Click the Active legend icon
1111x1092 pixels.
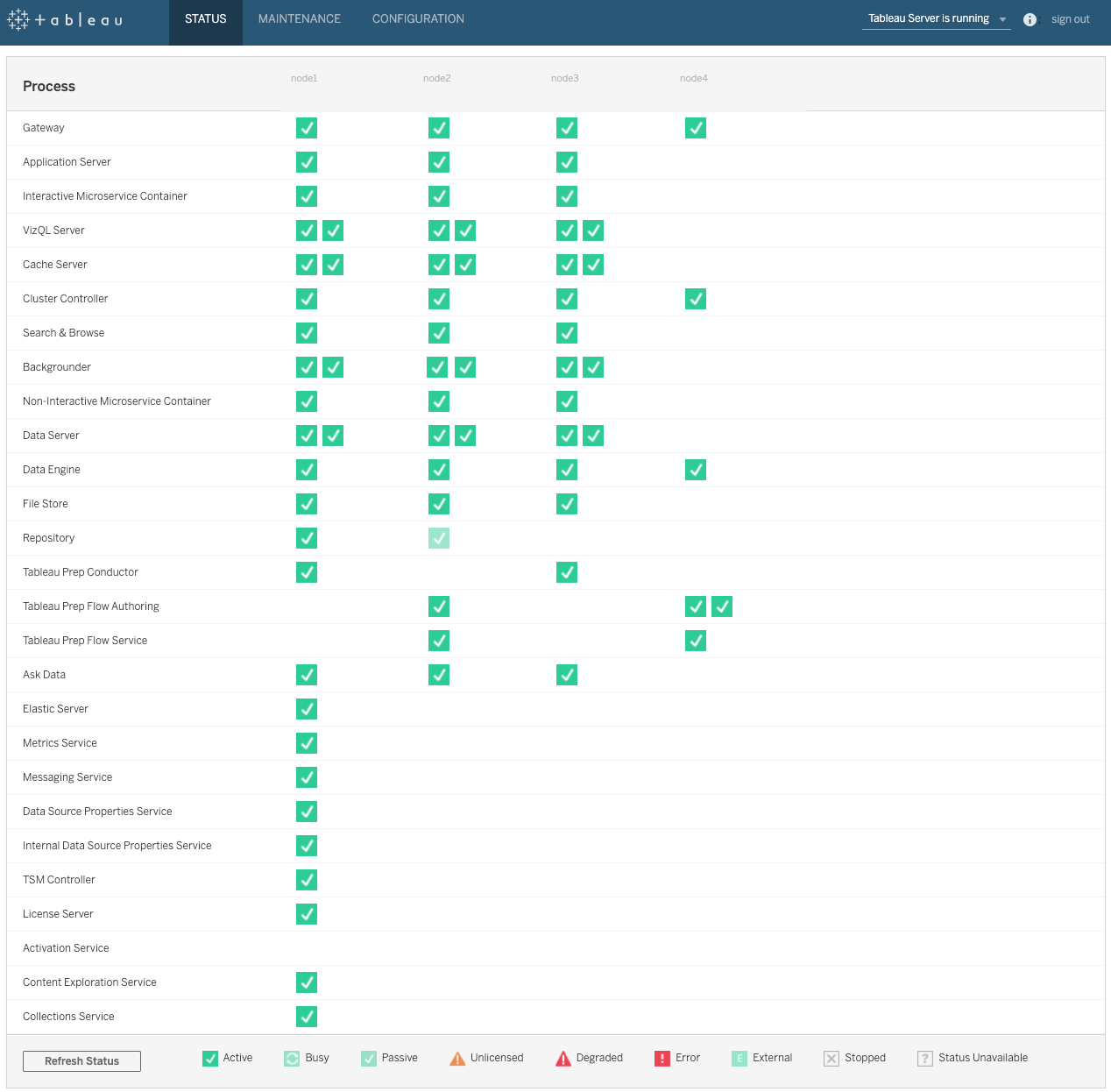210,1059
